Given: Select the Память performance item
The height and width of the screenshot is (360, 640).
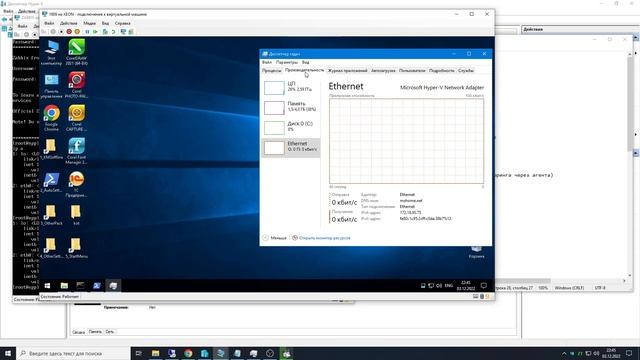Looking at the screenshot, I should pos(291,107).
